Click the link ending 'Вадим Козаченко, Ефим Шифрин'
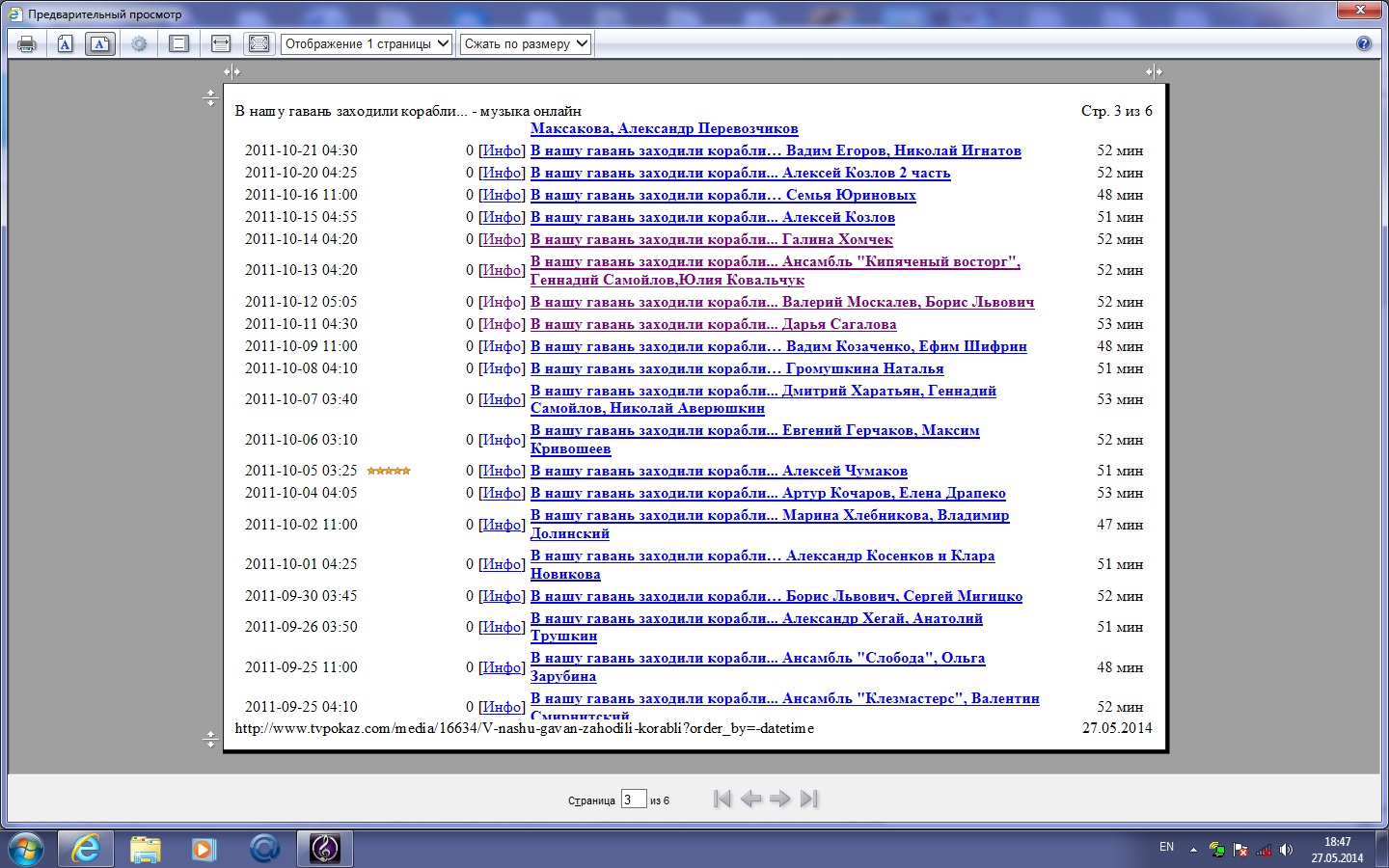This screenshot has height=868, width=1389. tap(778, 346)
